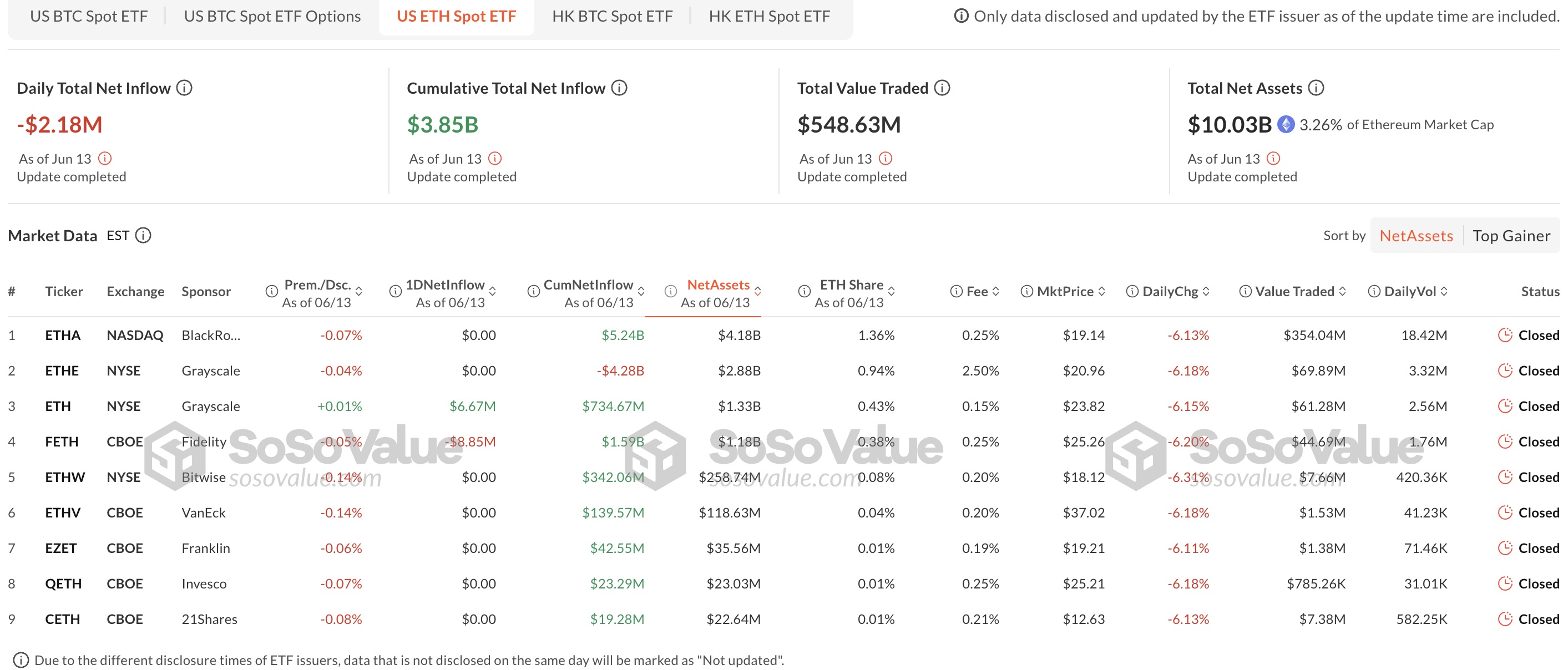Click the $3.85B cumulative inflow value
This screenshot has height=670, width=1568.
point(443,125)
